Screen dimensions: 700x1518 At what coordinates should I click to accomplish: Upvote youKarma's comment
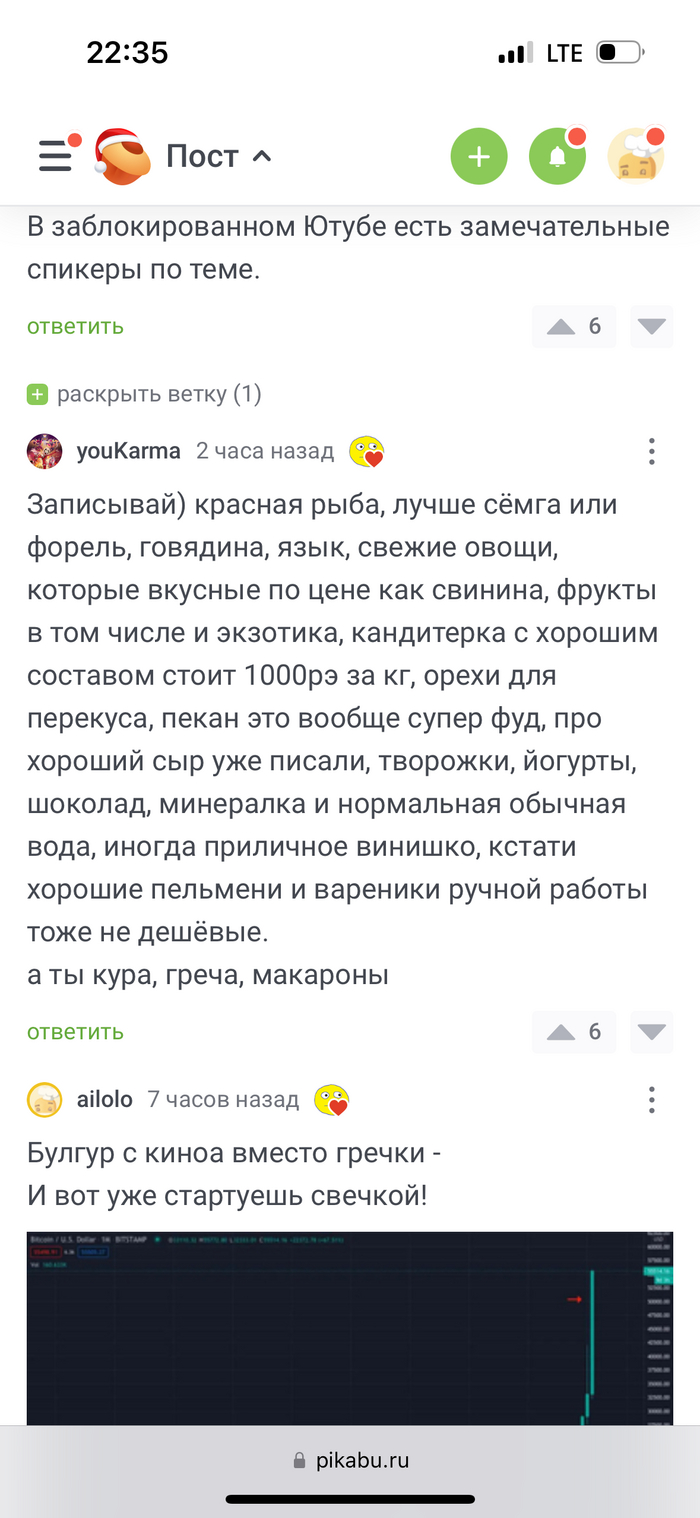[562, 1032]
